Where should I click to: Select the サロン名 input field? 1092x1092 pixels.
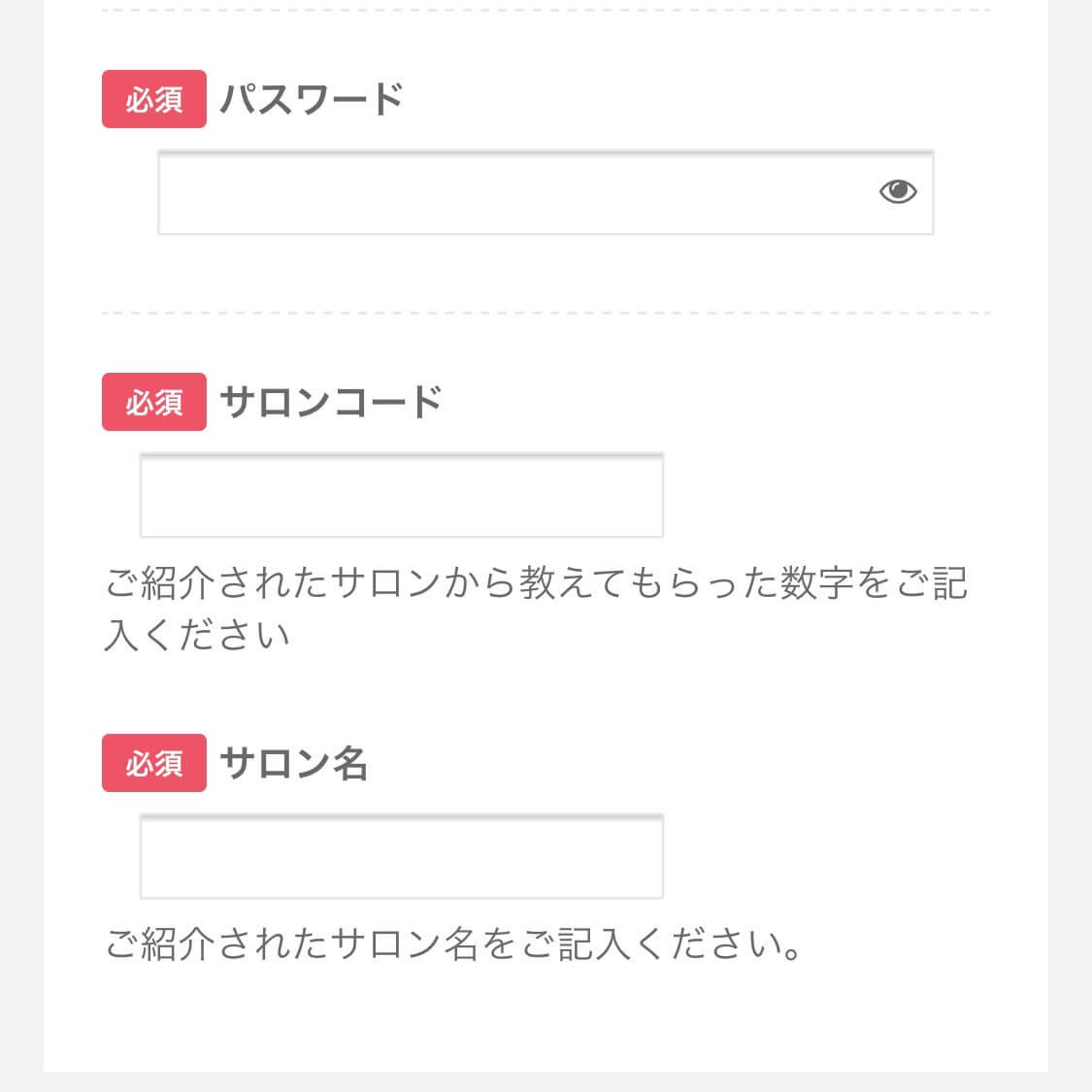[x=402, y=856]
